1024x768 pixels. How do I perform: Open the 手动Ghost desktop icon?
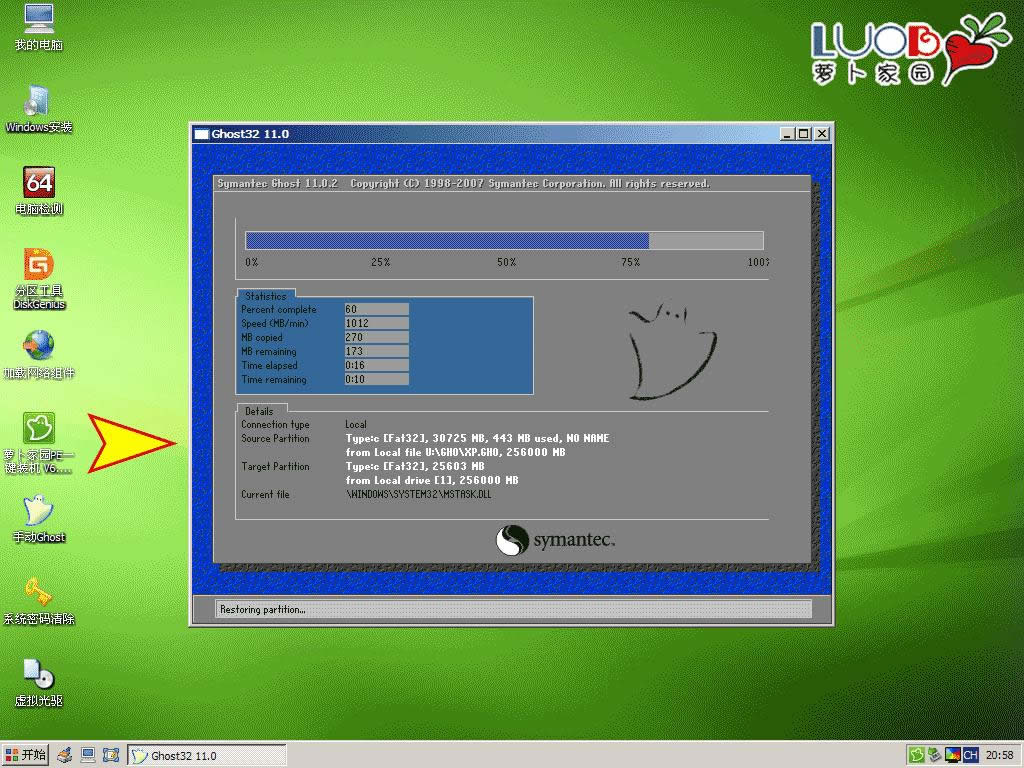coord(39,519)
